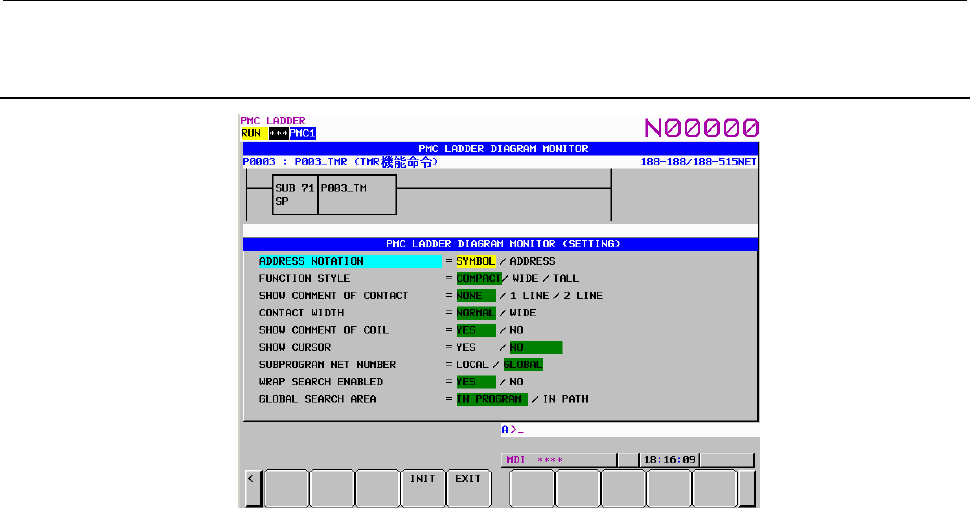Screen dimensions: 970x508
Task: Click the FUNCTION STYLE setting label
Action: click(x=304, y=279)
